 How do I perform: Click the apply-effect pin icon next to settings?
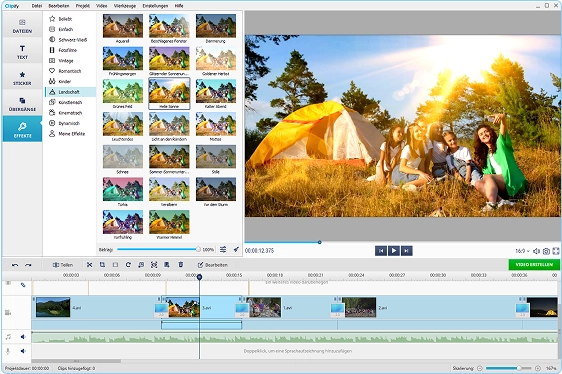(x=236, y=249)
